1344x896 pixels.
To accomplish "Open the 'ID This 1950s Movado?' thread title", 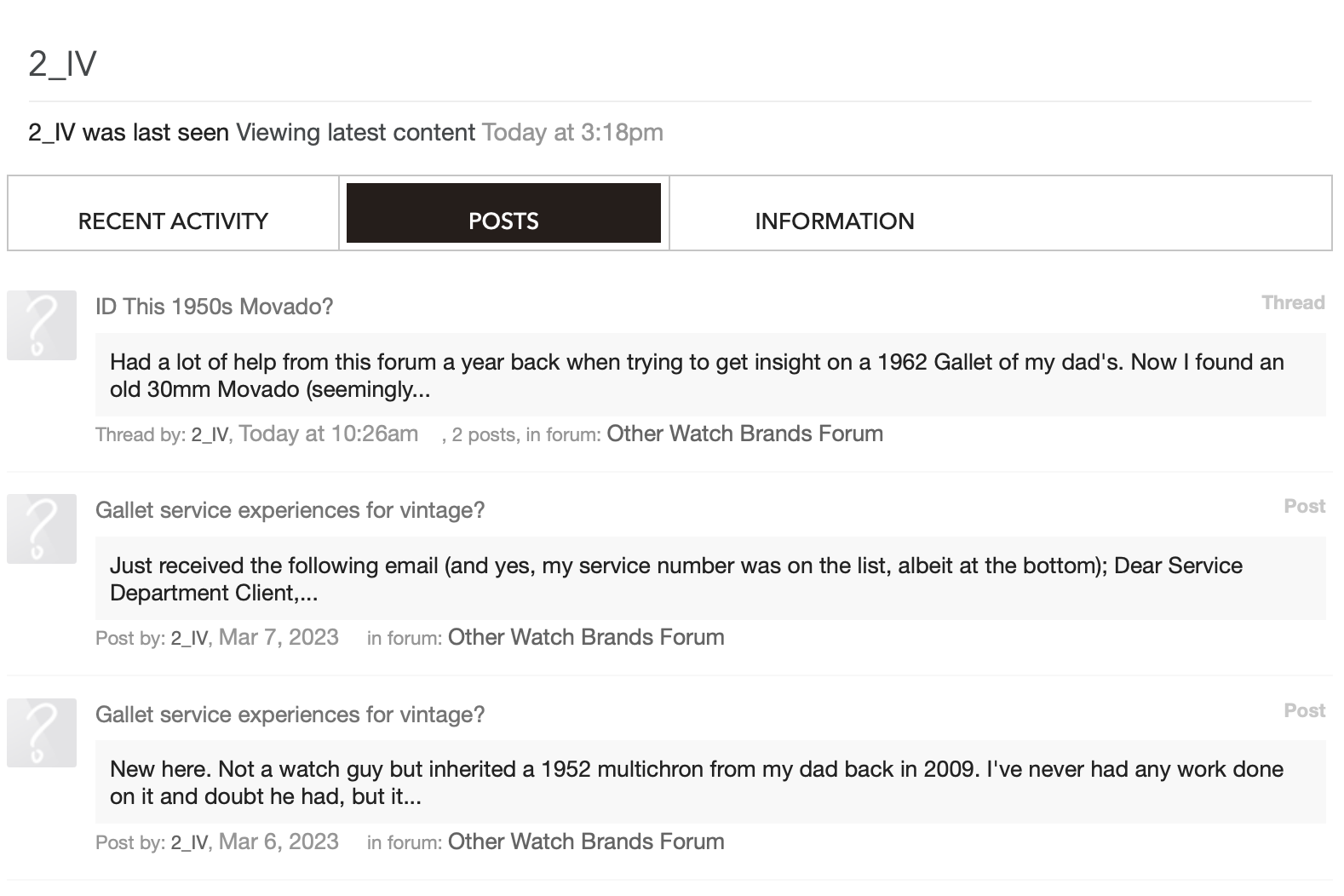I will point(214,307).
